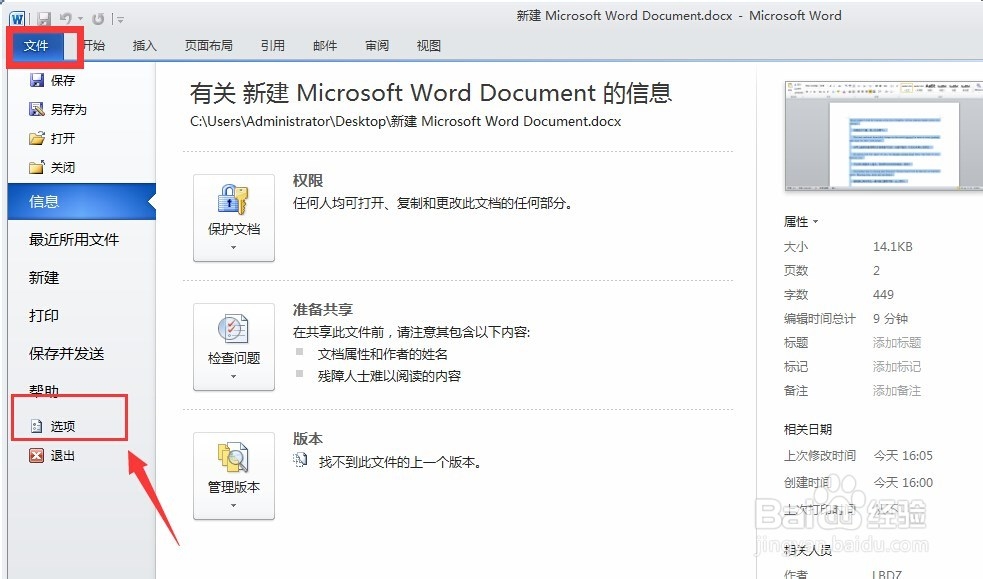Click the 9 分钟 editing time value
This screenshot has width=983, height=579.
point(890,318)
